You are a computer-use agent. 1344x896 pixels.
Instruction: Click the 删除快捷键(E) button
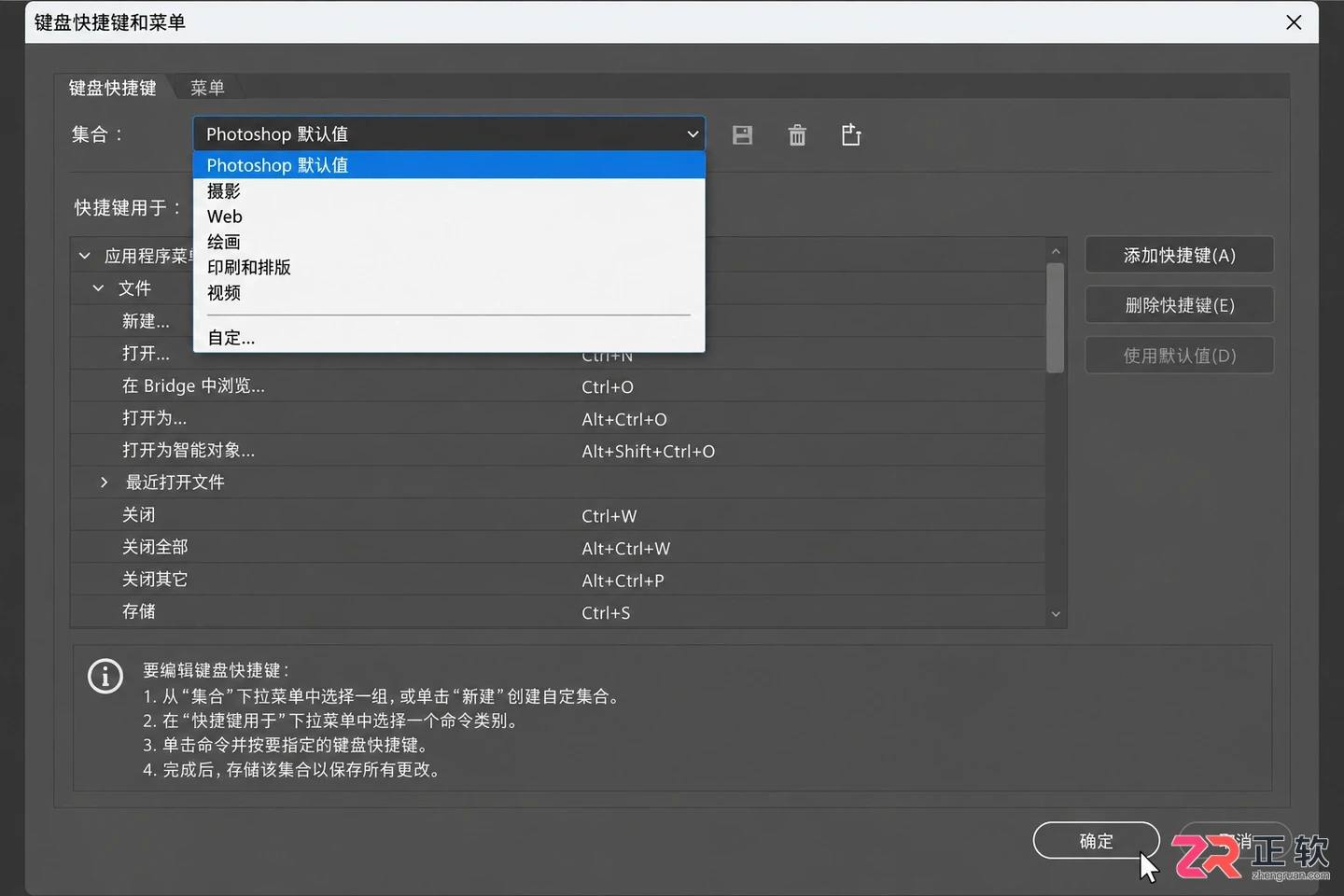pos(1180,305)
